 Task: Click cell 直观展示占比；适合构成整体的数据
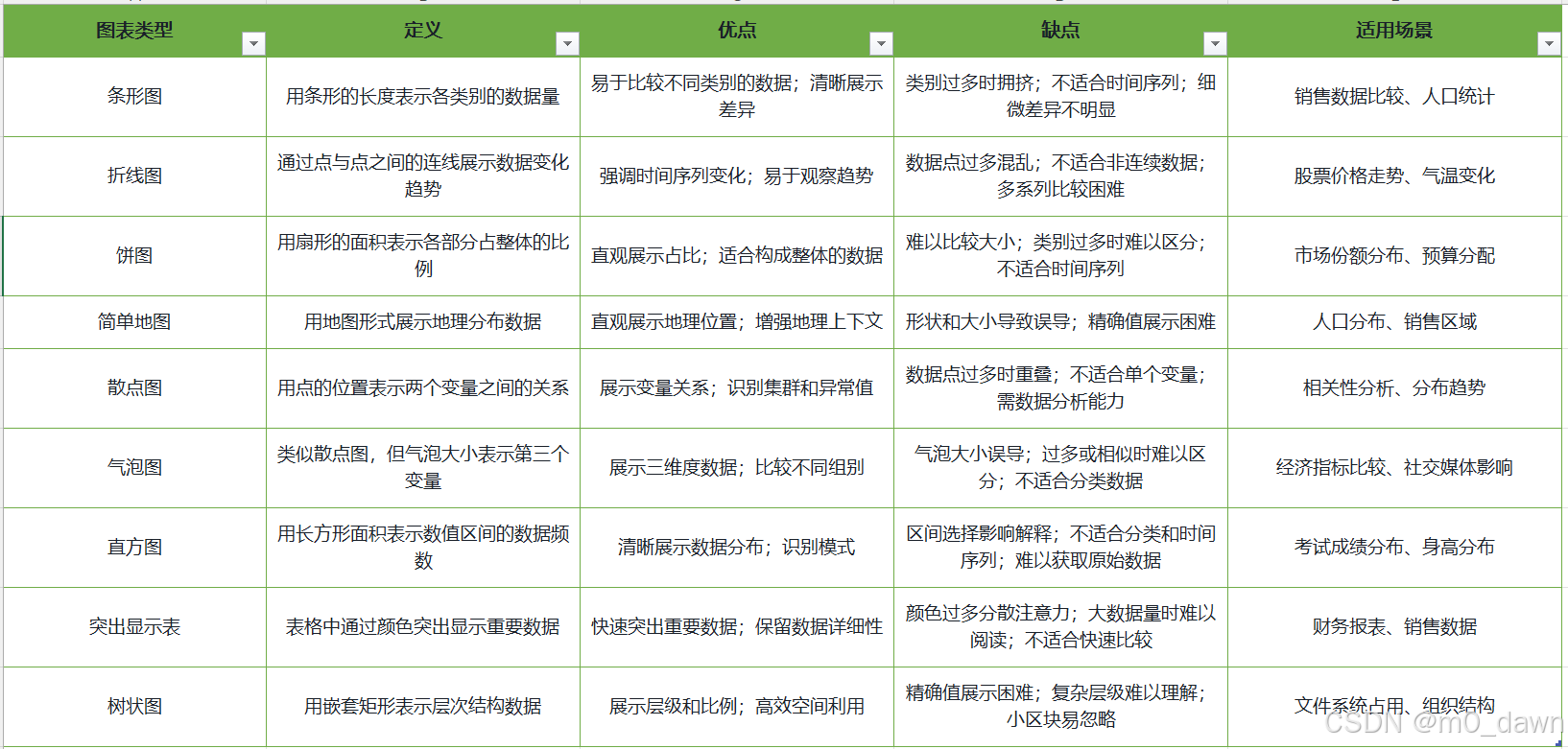point(737,256)
